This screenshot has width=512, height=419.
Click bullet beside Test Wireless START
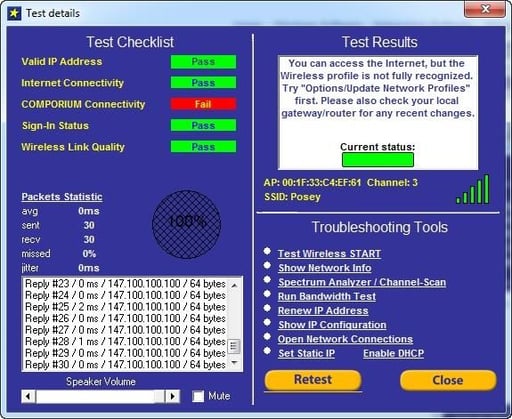tap(267, 251)
